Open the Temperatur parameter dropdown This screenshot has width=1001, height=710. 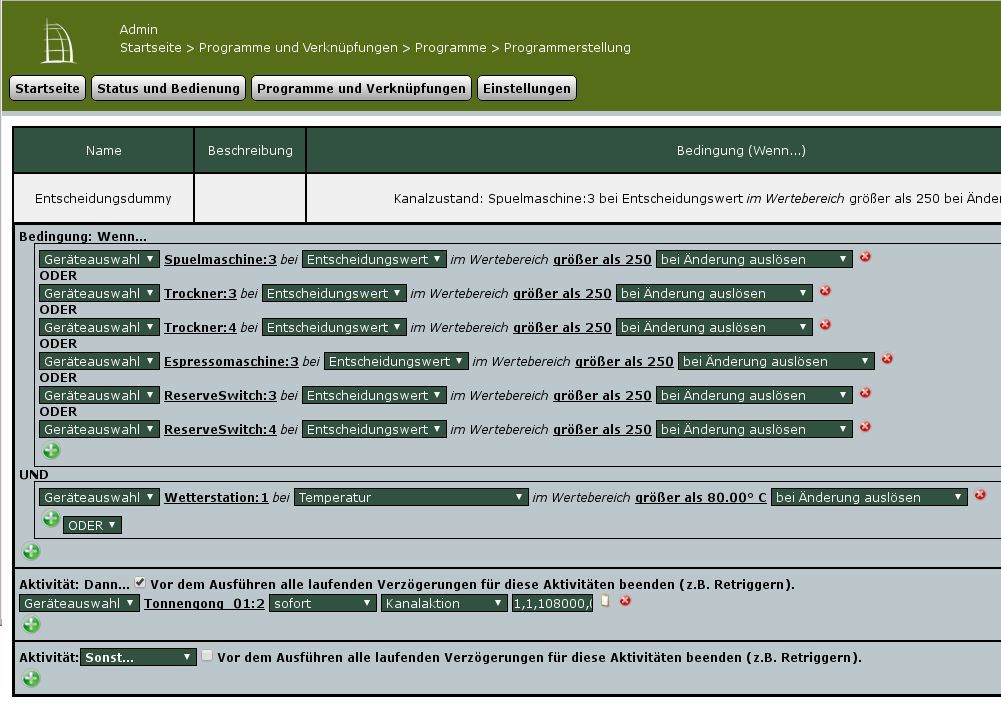[411, 497]
